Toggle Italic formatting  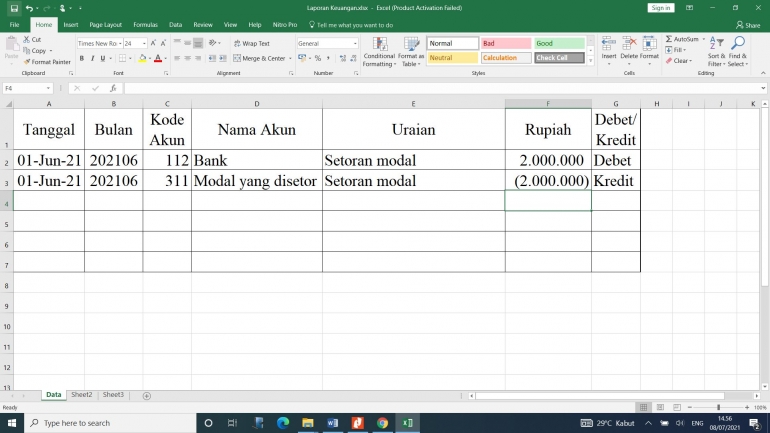click(93, 58)
